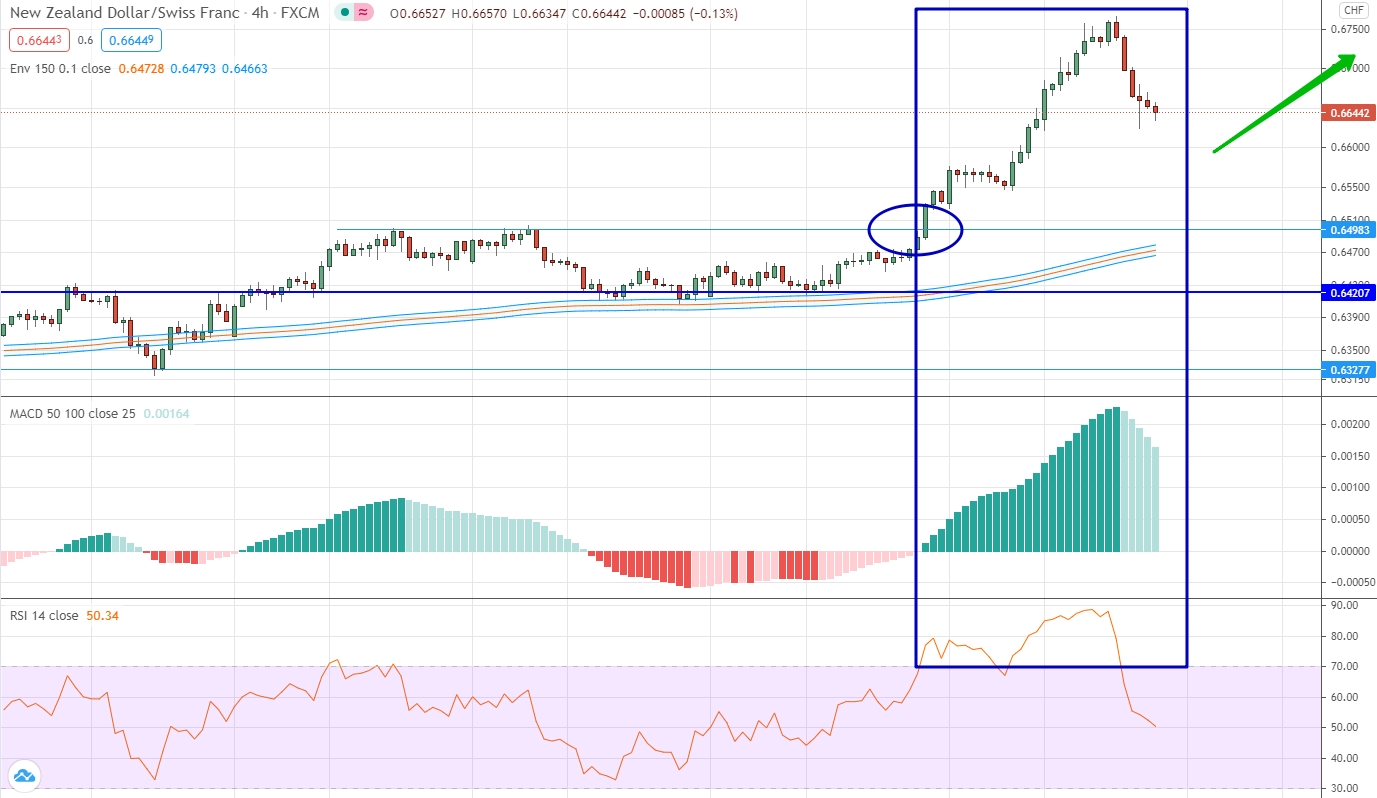The width and height of the screenshot is (1377, 798).
Task: Select the MACD 50 100 close 25 legend
Action: click(72, 412)
